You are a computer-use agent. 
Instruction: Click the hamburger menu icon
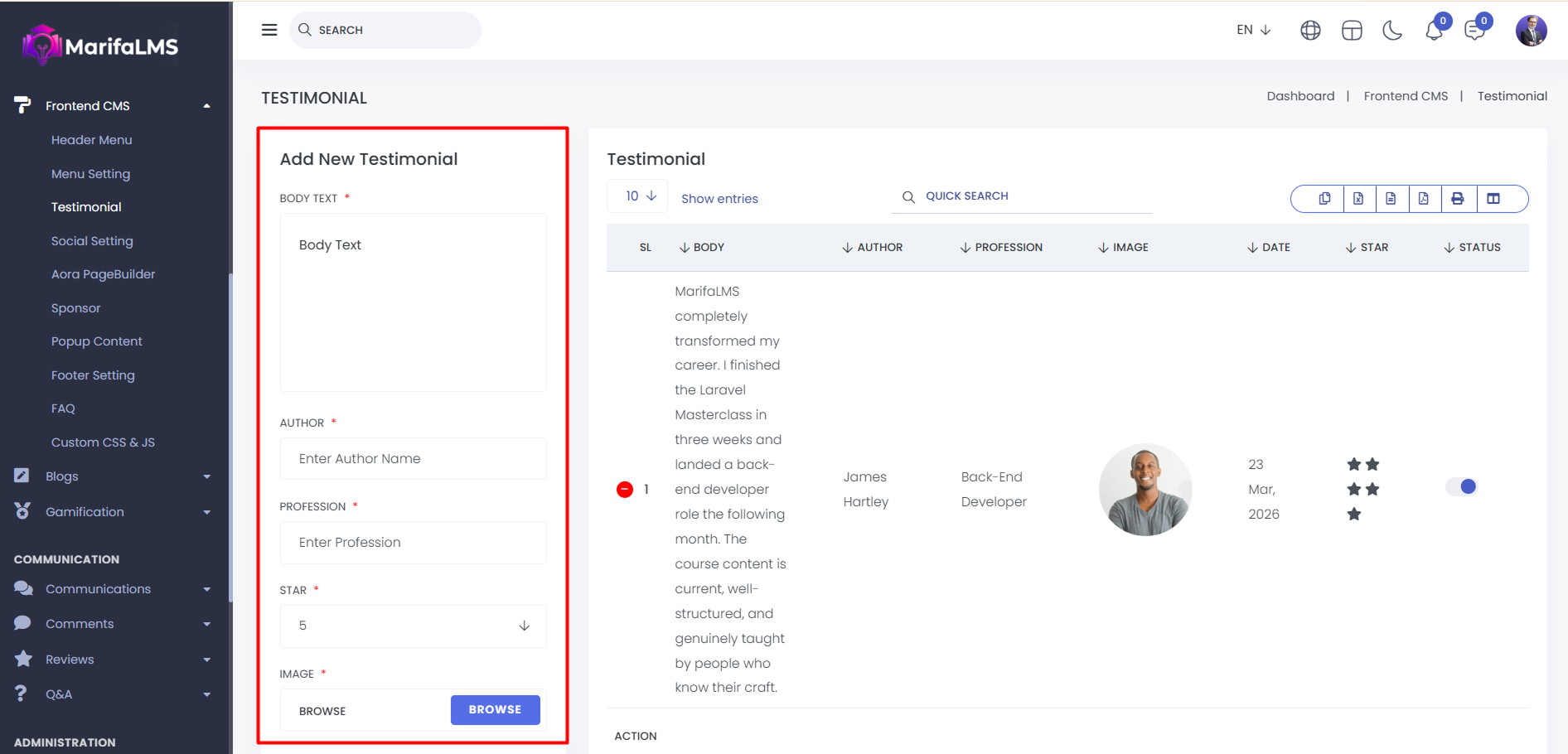coord(269,30)
